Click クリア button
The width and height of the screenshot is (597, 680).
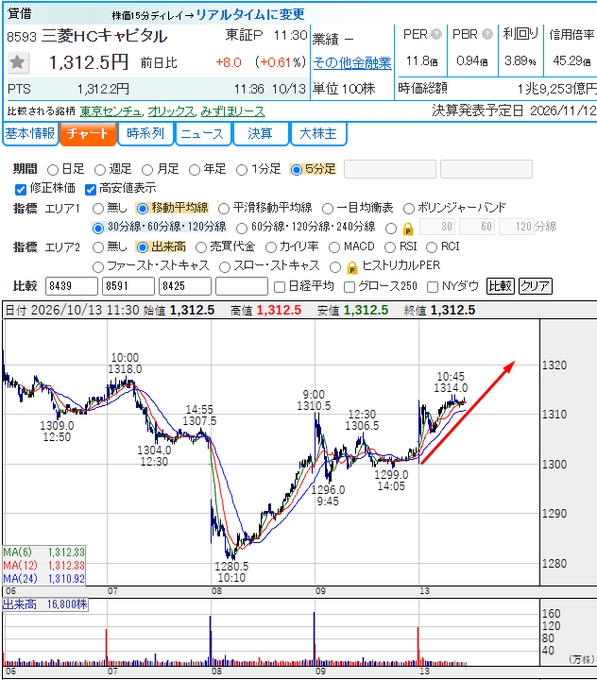point(535,286)
